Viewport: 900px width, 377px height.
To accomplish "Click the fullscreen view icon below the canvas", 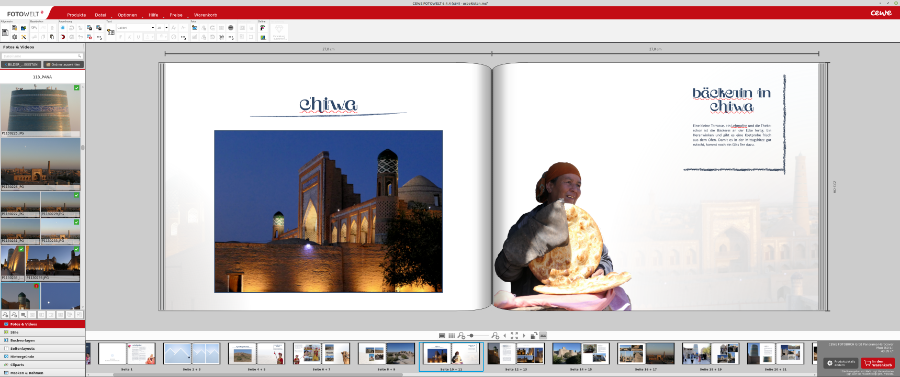I will (514, 335).
